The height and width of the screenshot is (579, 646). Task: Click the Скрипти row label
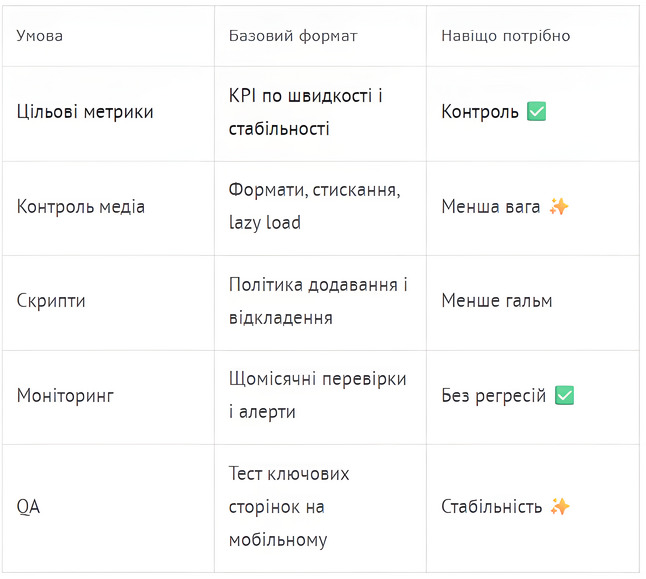point(52,301)
